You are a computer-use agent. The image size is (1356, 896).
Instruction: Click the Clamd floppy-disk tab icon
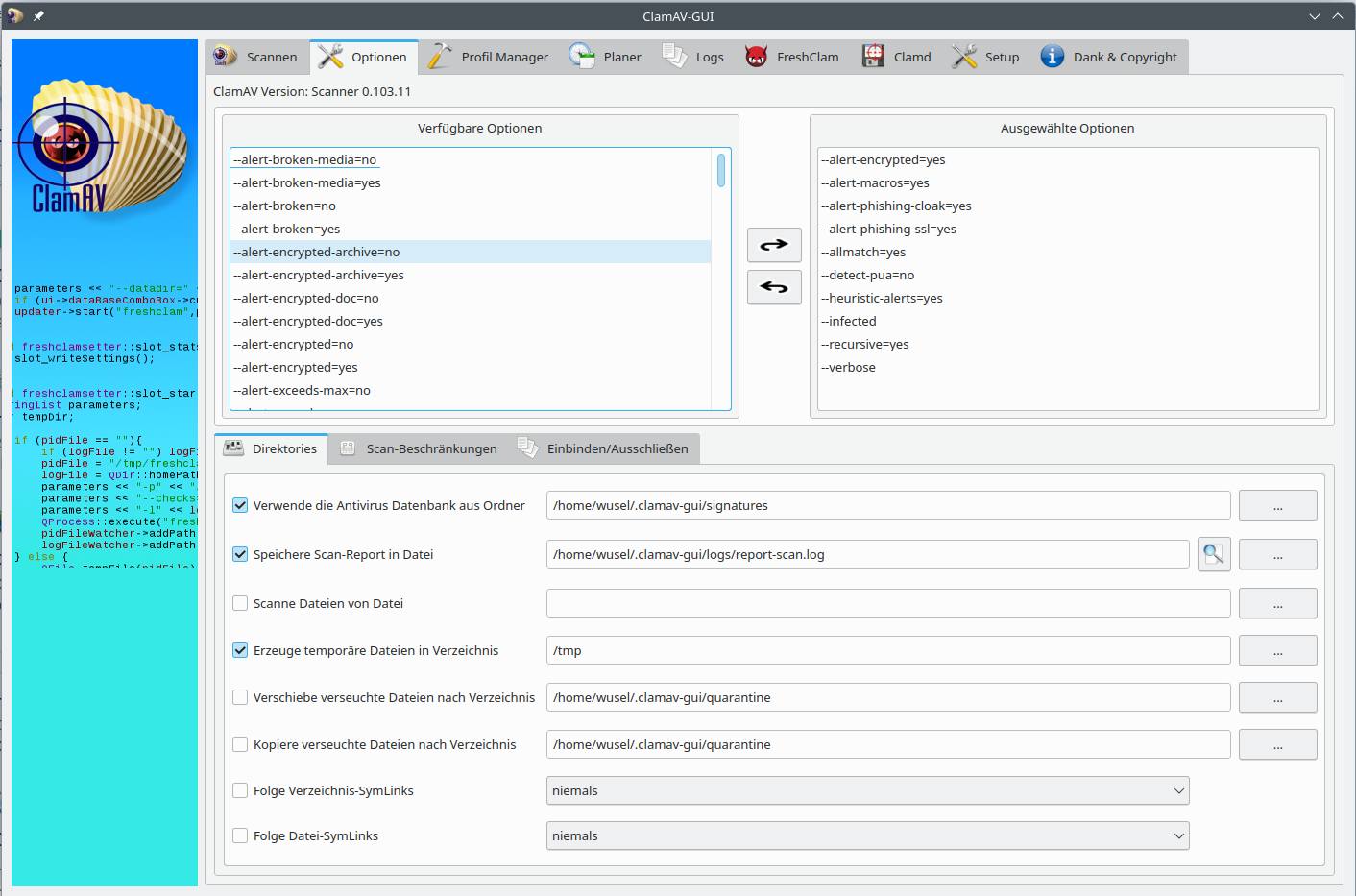[872, 56]
